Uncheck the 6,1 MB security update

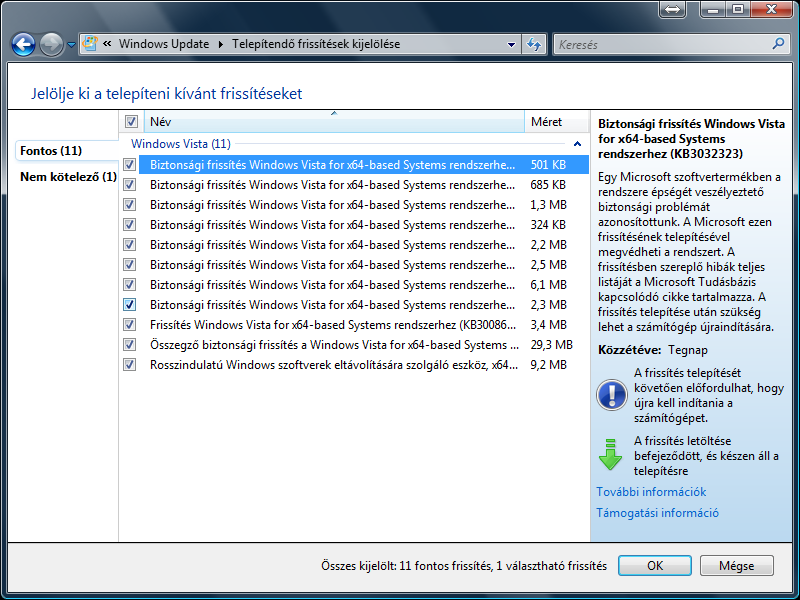click(130, 284)
